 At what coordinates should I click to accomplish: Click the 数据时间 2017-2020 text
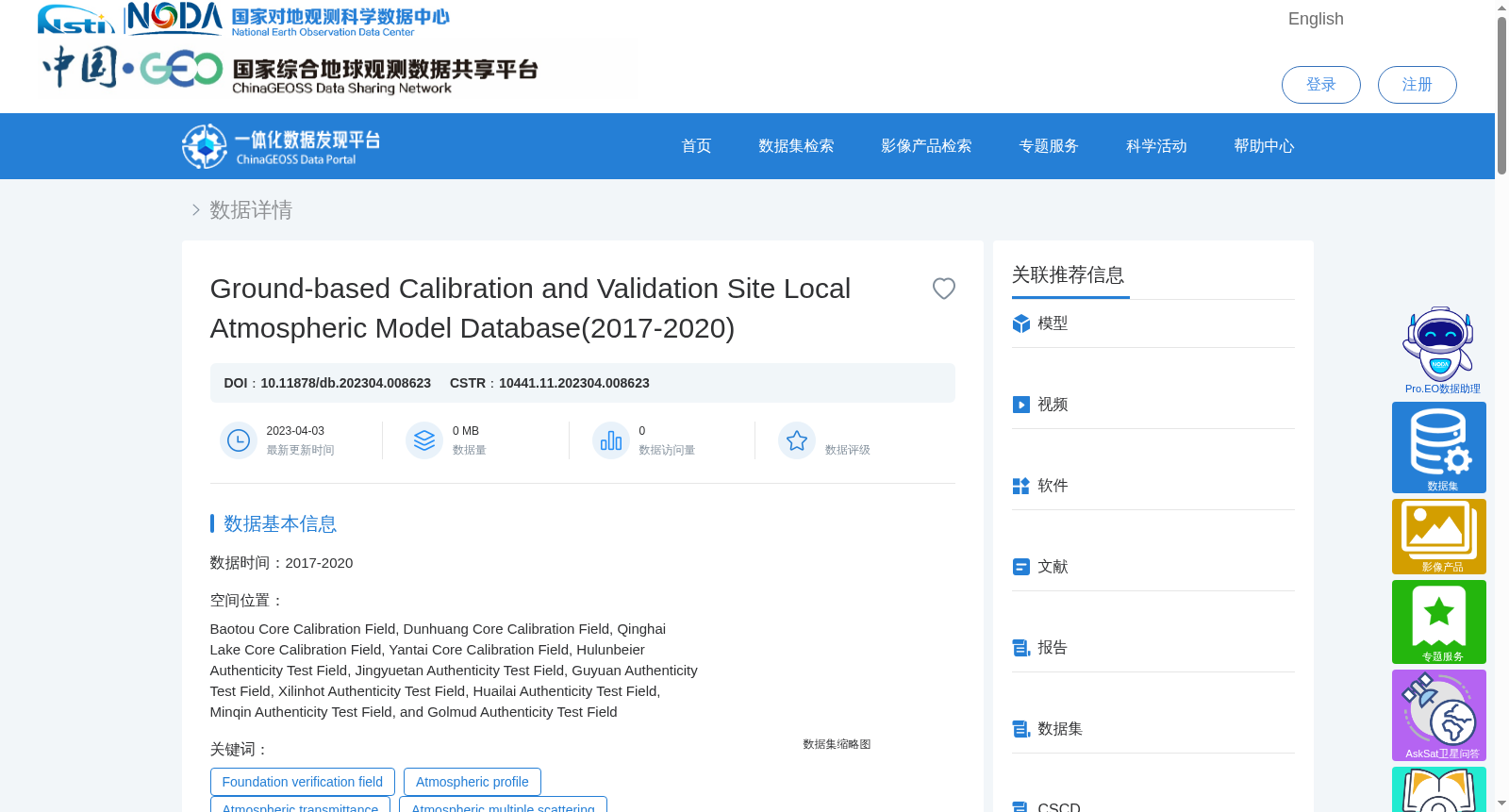[x=281, y=563]
